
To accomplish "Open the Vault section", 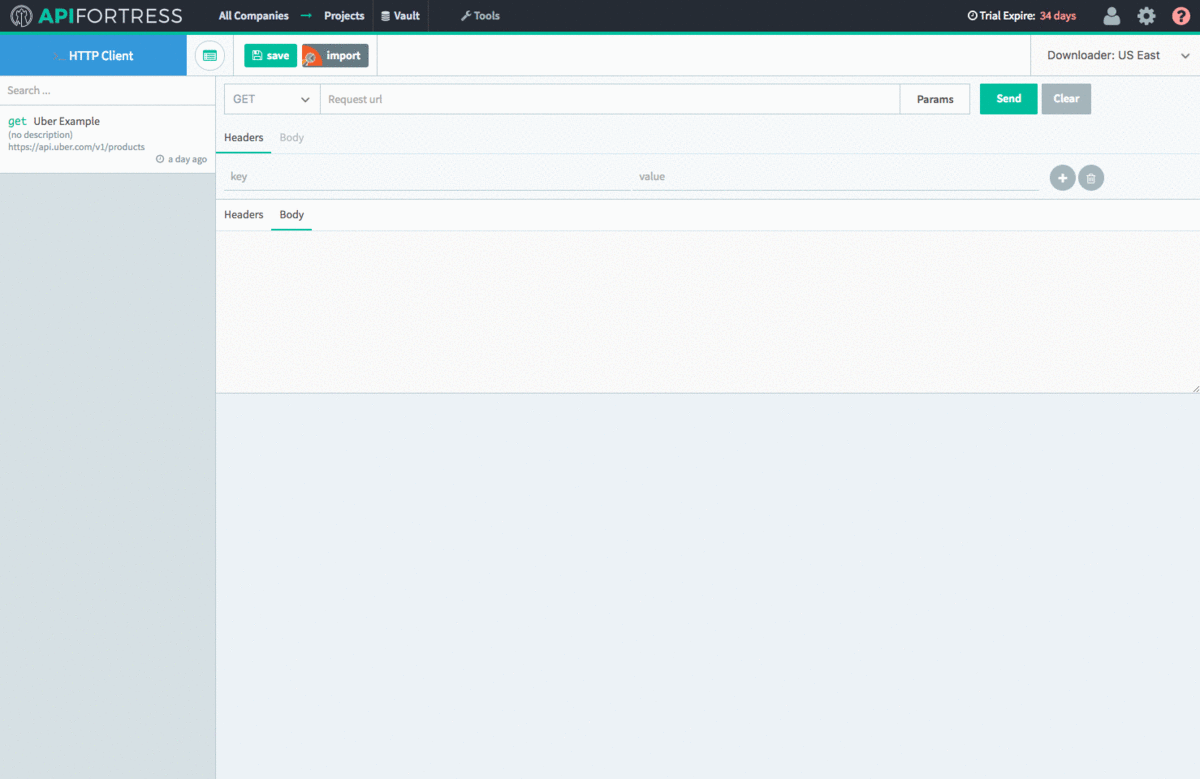I will (x=400, y=16).
